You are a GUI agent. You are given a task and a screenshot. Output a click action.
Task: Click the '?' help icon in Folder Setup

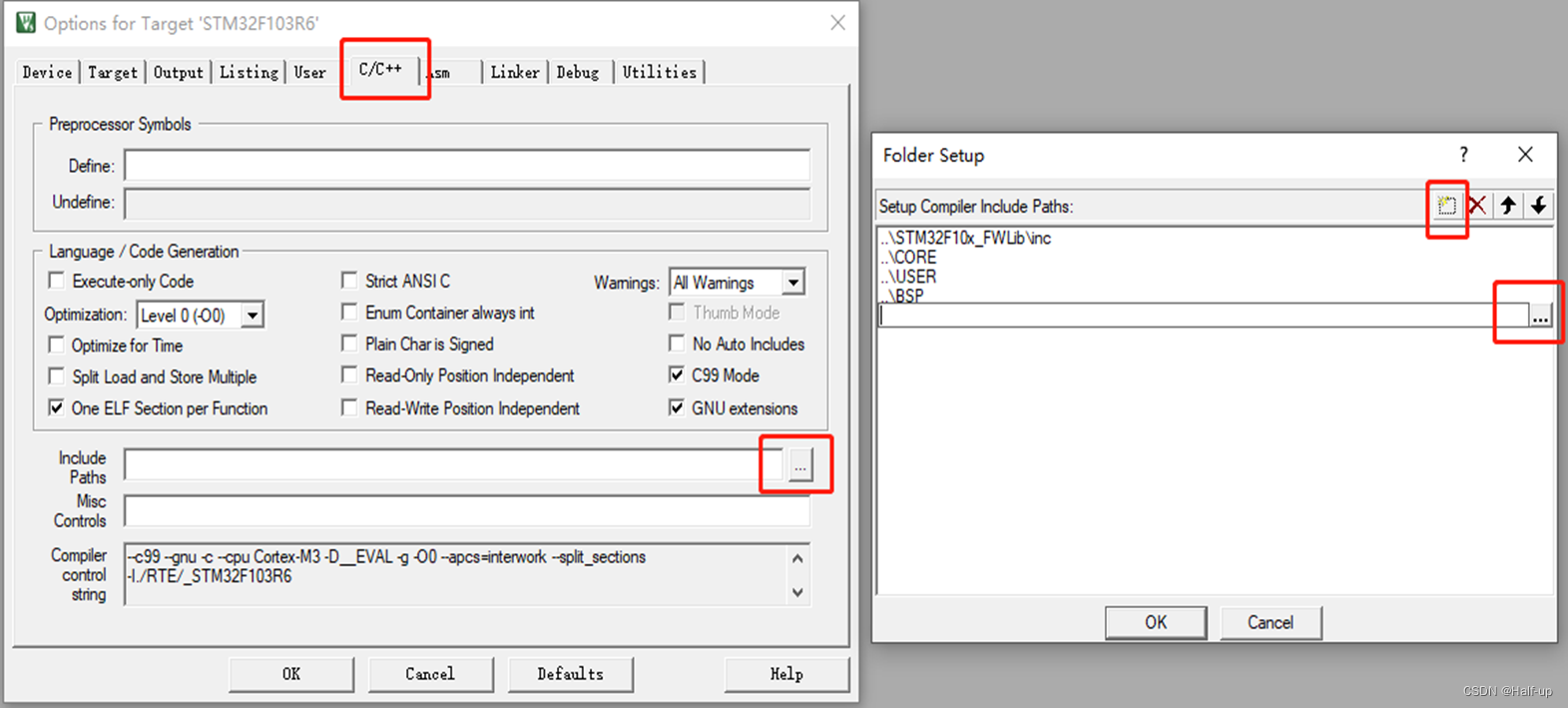tap(1463, 155)
